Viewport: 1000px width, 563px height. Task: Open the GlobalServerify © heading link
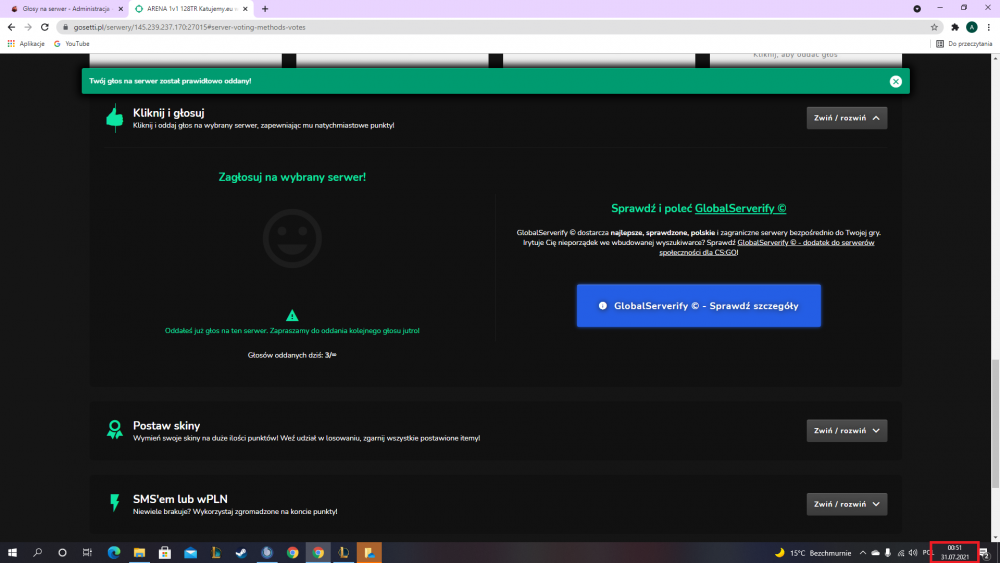point(740,208)
